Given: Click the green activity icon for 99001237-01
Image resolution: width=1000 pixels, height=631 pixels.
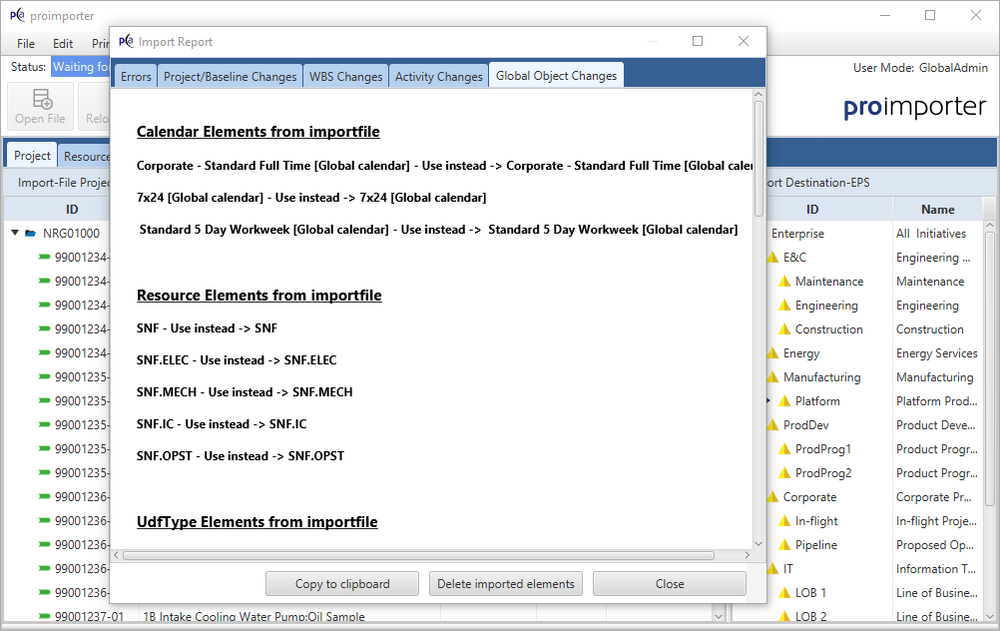Looking at the screenshot, I should click(x=44, y=617).
